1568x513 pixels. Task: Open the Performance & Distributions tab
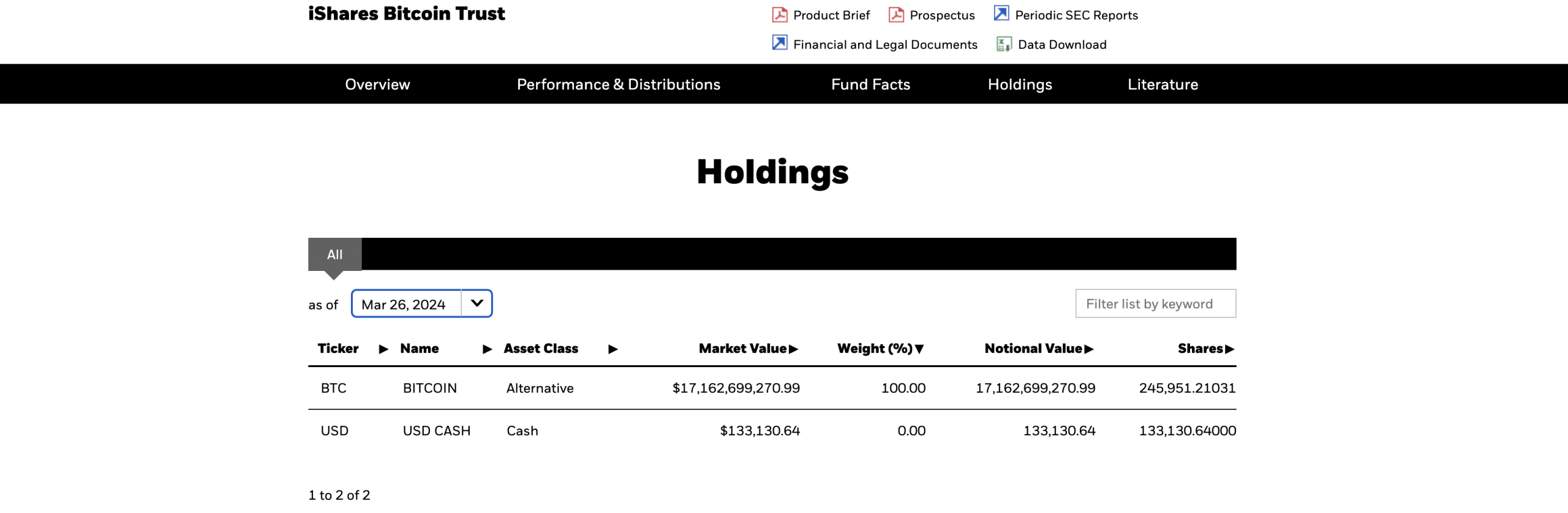click(618, 84)
